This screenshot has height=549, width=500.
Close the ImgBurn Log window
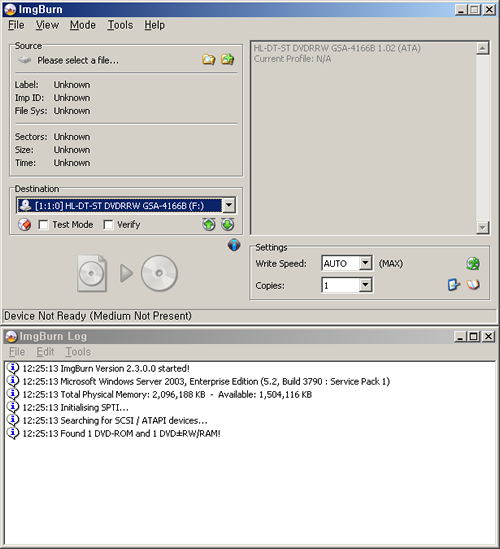(x=488, y=336)
